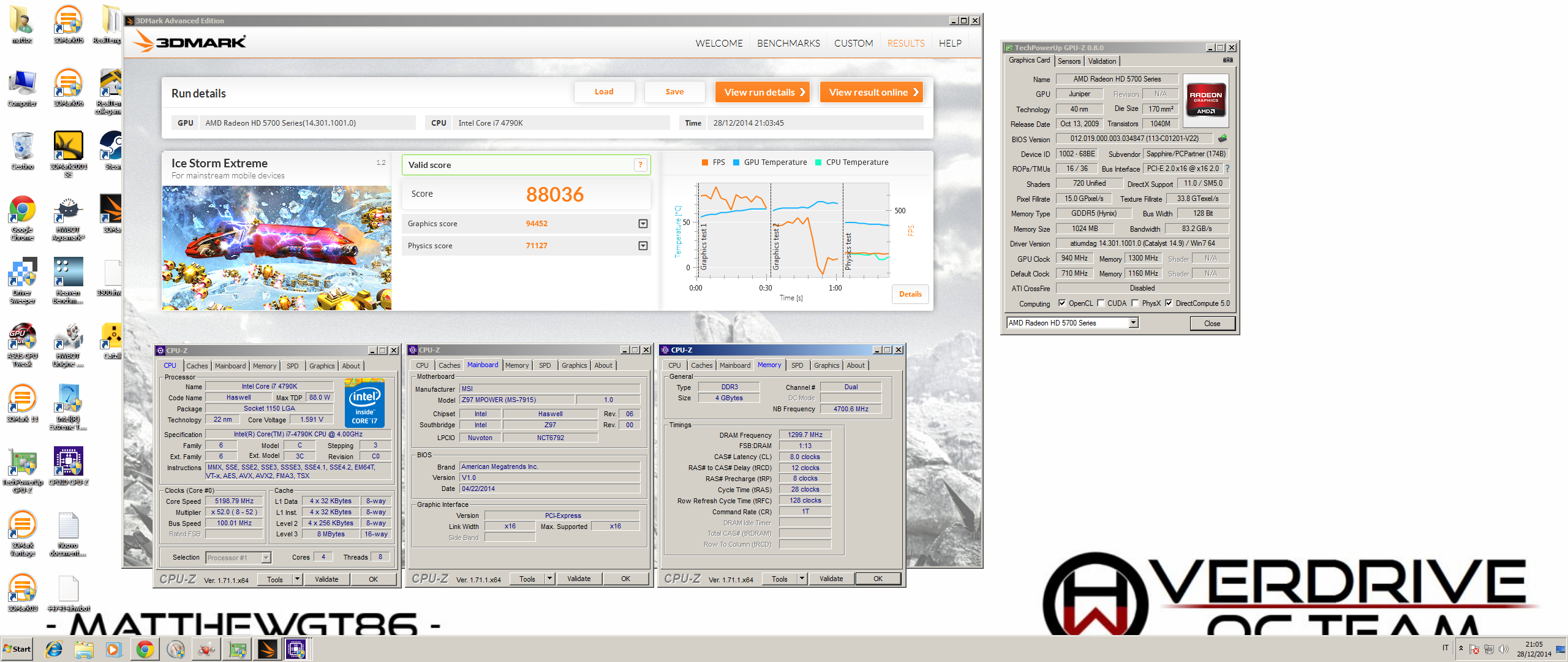This screenshot has width=1568, height=662.
Task: Open the HWBOT Unigine desktop shortcut
Action: (68, 344)
